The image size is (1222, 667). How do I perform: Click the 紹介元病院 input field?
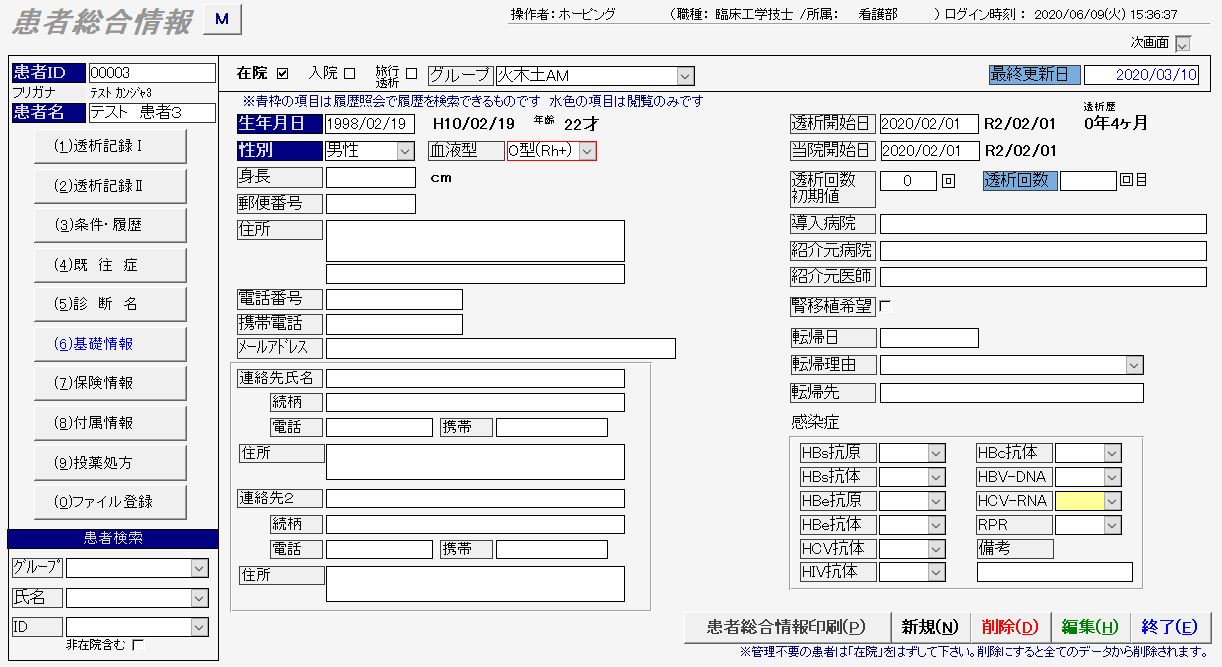[1043, 250]
